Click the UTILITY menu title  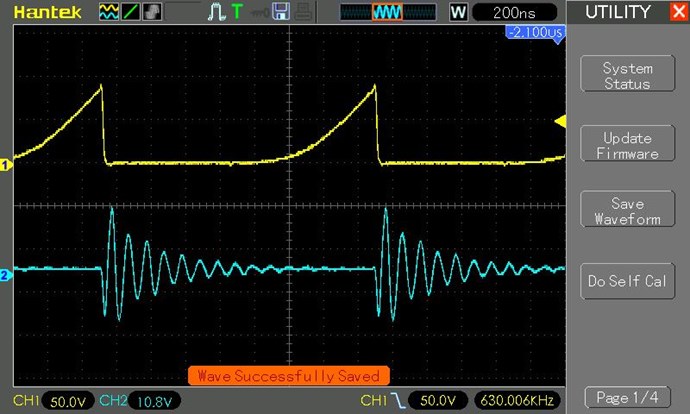click(x=617, y=12)
